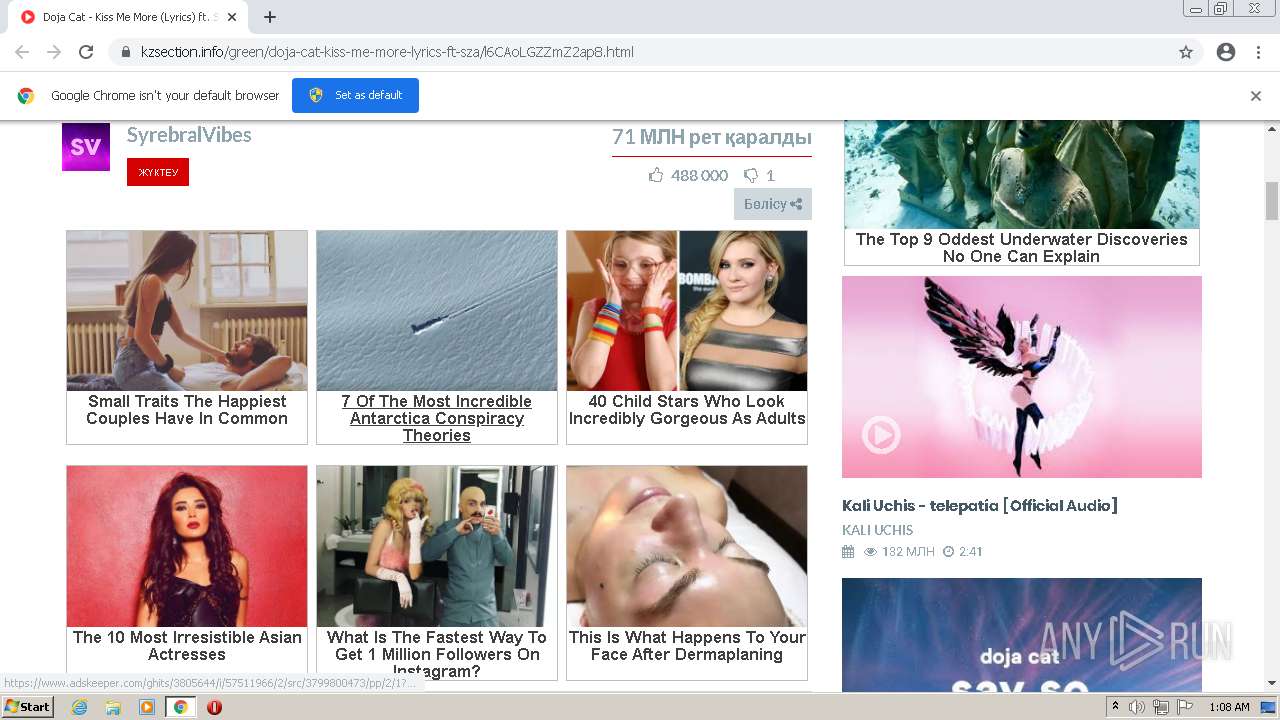Open the 10 Most Irresistible Asian Actresses image
This screenshot has width=1280, height=720.
click(187, 546)
